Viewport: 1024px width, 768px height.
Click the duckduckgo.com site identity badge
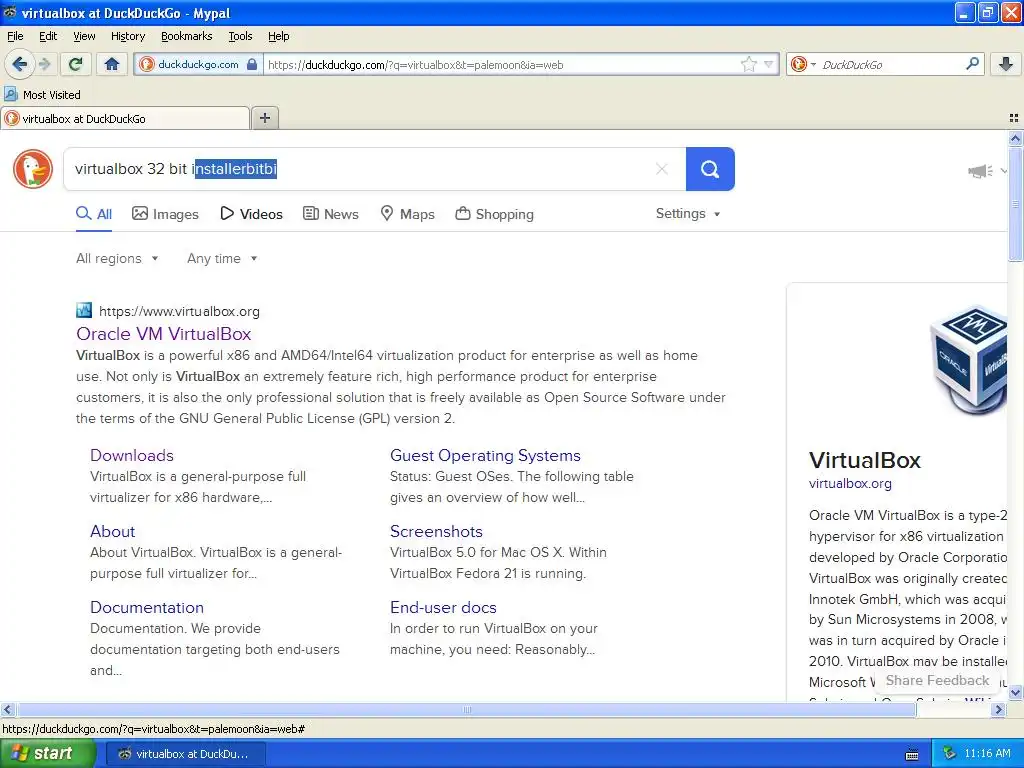pyautogui.click(x=199, y=64)
